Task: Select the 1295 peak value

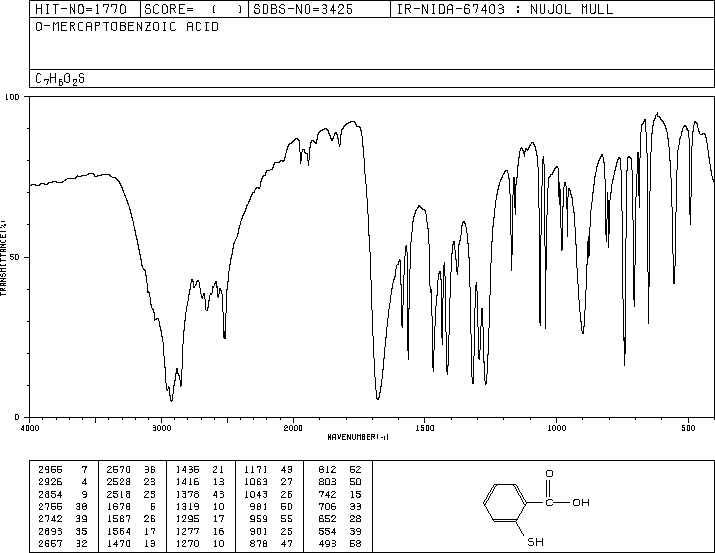Action: 187,519
